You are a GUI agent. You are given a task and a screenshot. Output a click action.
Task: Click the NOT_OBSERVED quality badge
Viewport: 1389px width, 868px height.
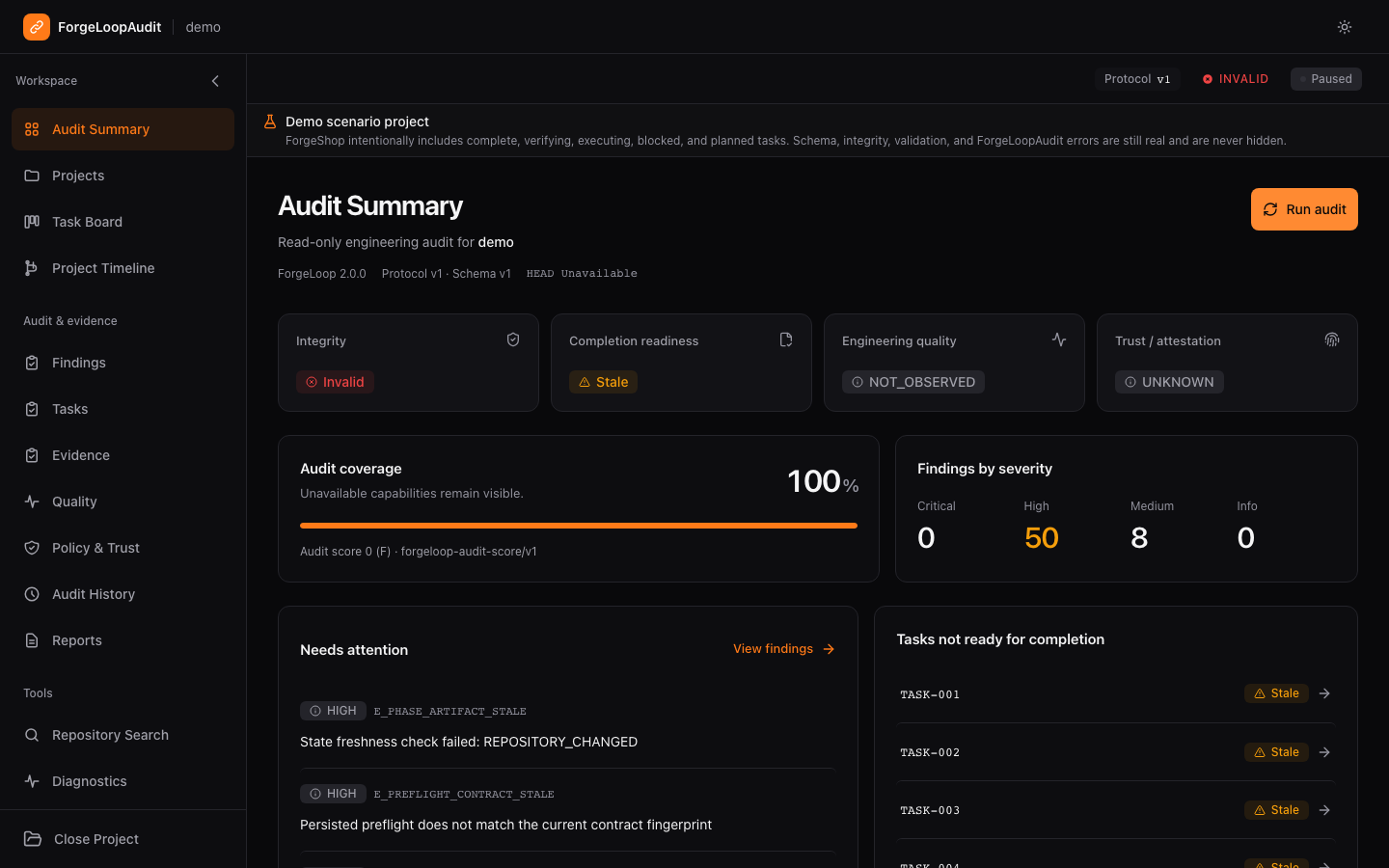913,382
